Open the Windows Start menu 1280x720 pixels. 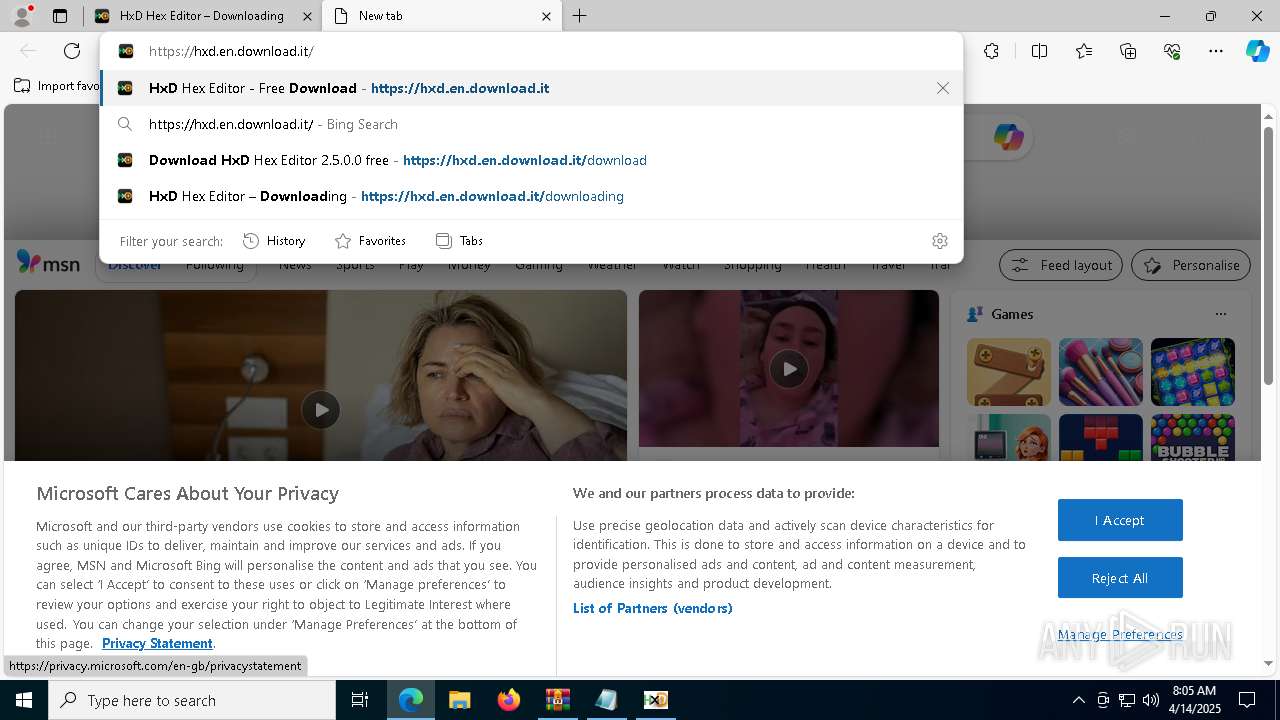(24, 700)
